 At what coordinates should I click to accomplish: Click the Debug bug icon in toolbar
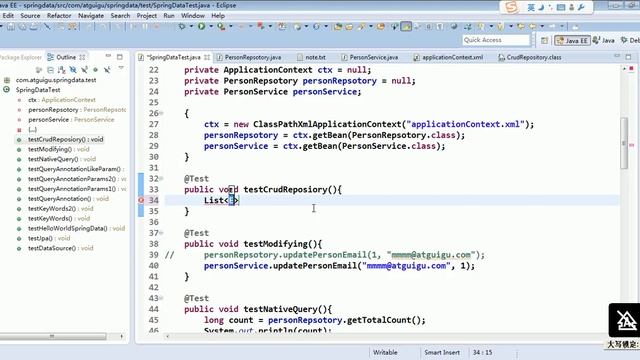[182, 27]
